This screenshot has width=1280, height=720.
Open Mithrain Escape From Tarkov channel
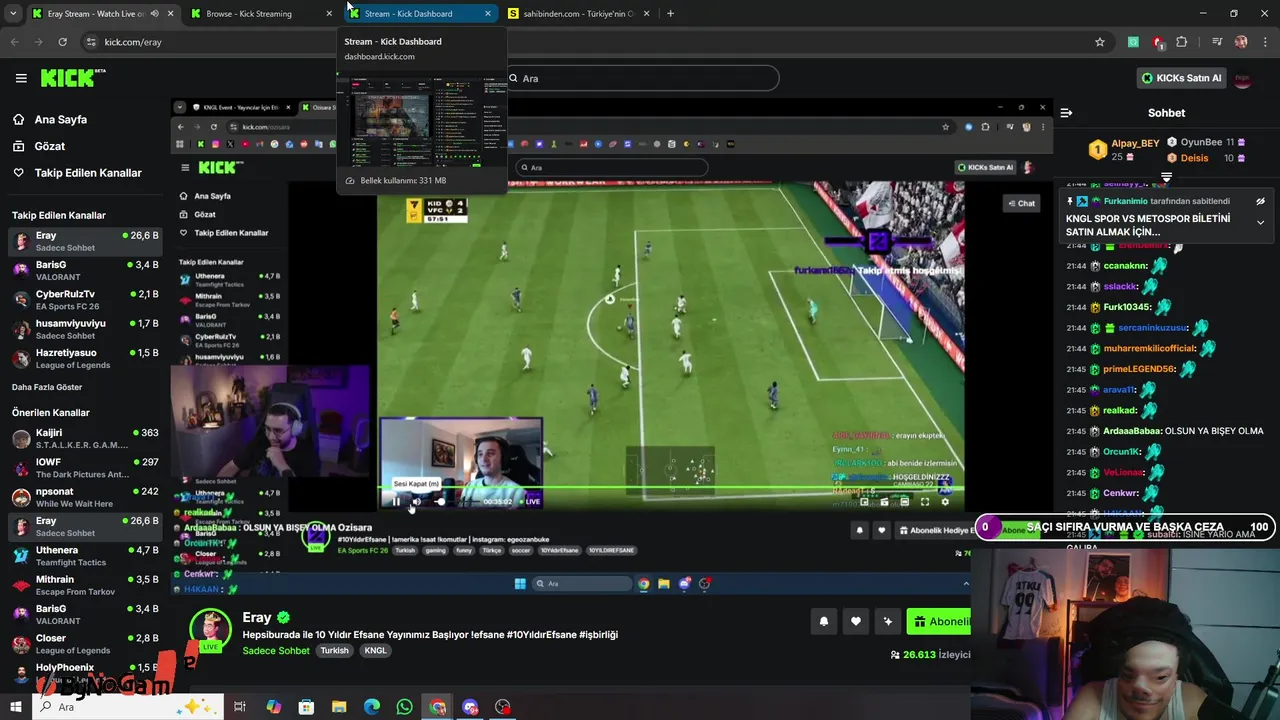click(x=84, y=585)
